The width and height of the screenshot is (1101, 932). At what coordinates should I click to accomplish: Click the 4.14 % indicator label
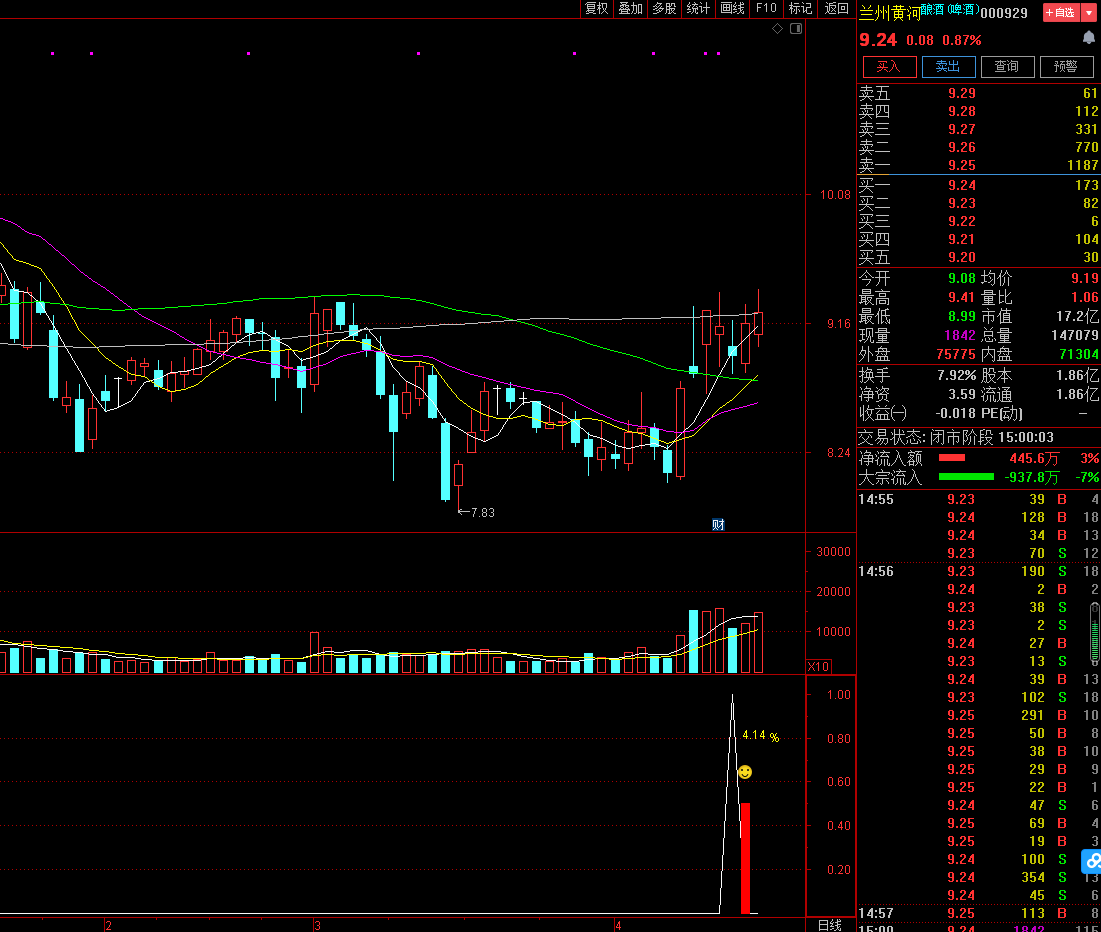(x=760, y=736)
